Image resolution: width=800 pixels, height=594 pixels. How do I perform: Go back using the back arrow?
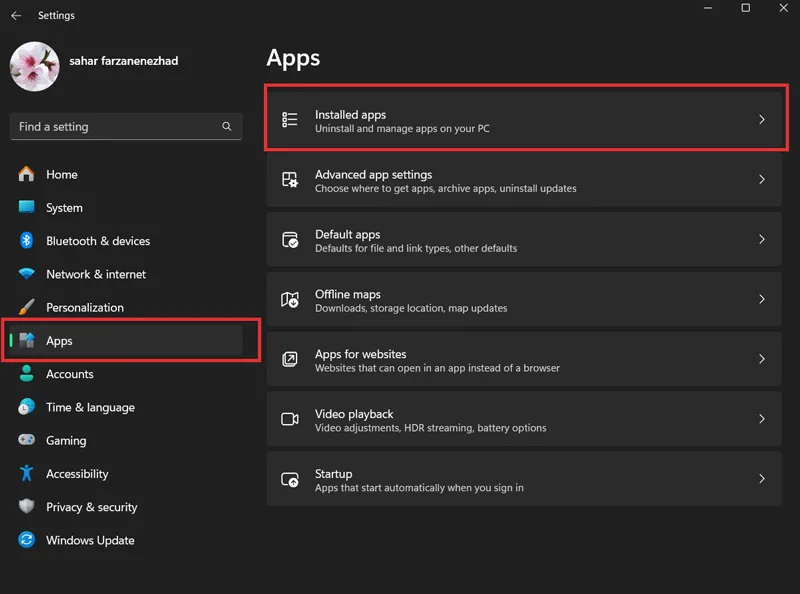(x=16, y=15)
